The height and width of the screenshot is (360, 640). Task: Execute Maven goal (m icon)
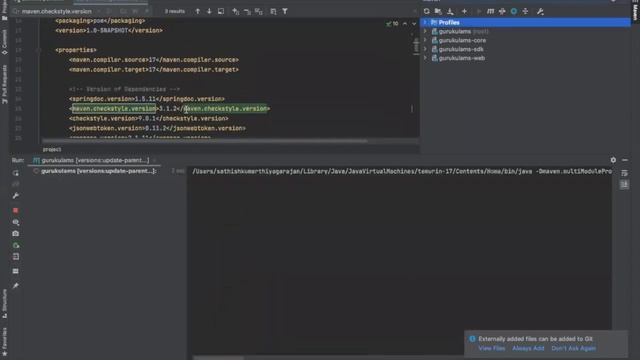(490, 11)
